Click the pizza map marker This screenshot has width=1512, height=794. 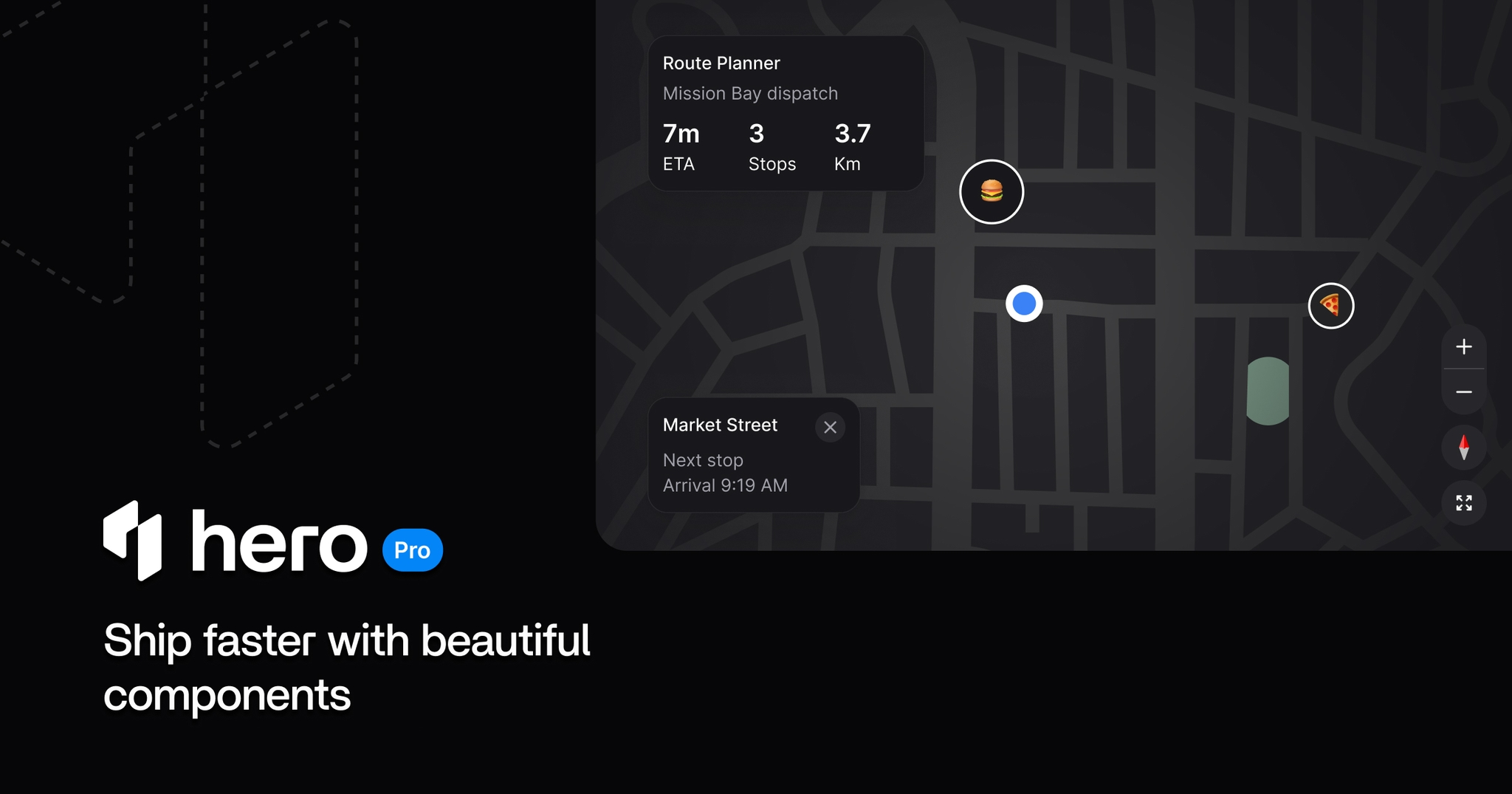coord(1331,306)
